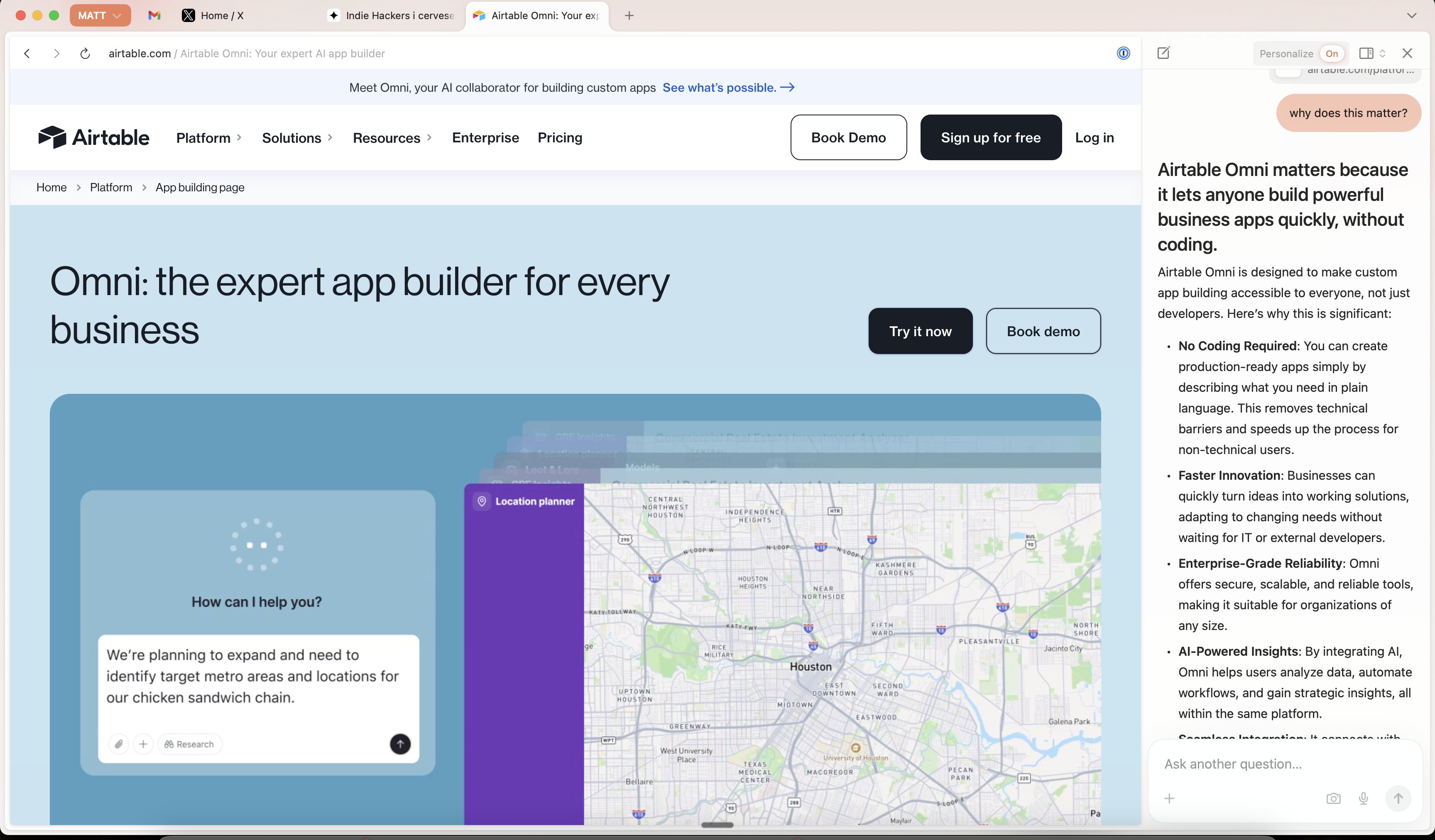The height and width of the screenshot is (840, 1435).
Task: Click the Location planner label
Action: click(535, 501)
